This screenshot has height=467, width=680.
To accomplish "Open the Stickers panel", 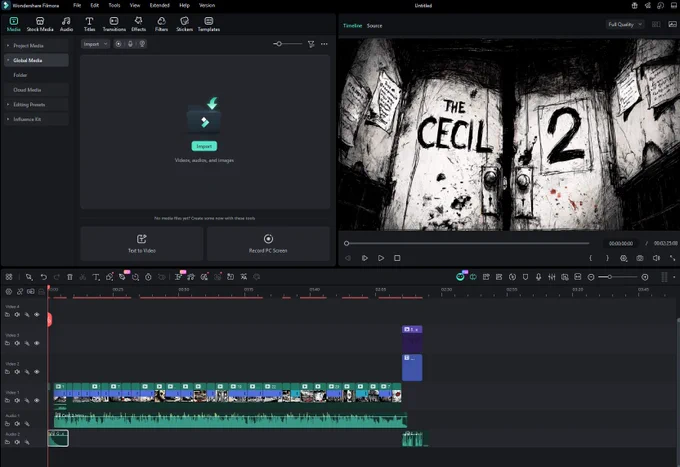I will tap(184, 24).
